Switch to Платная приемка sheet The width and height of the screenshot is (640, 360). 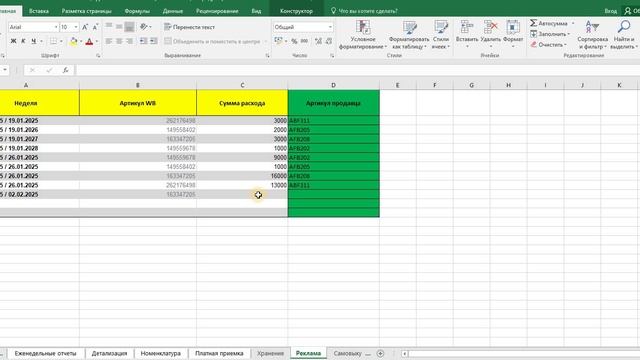[x=219, y=353]
